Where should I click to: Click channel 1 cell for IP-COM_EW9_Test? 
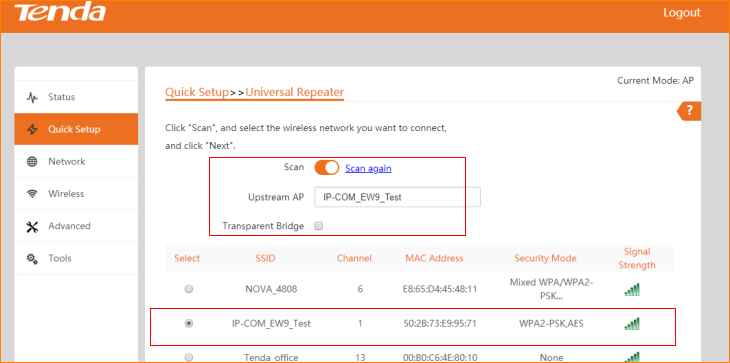360,323
